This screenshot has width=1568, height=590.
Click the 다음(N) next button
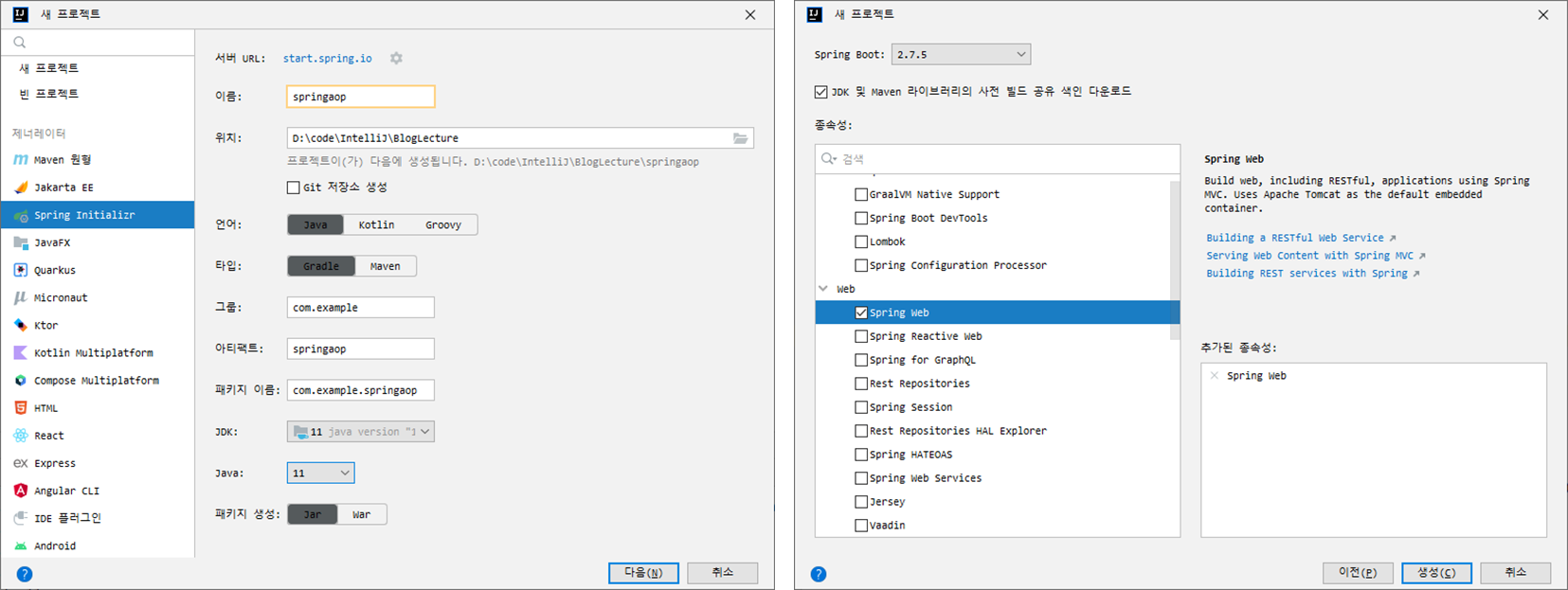(643, 573)
